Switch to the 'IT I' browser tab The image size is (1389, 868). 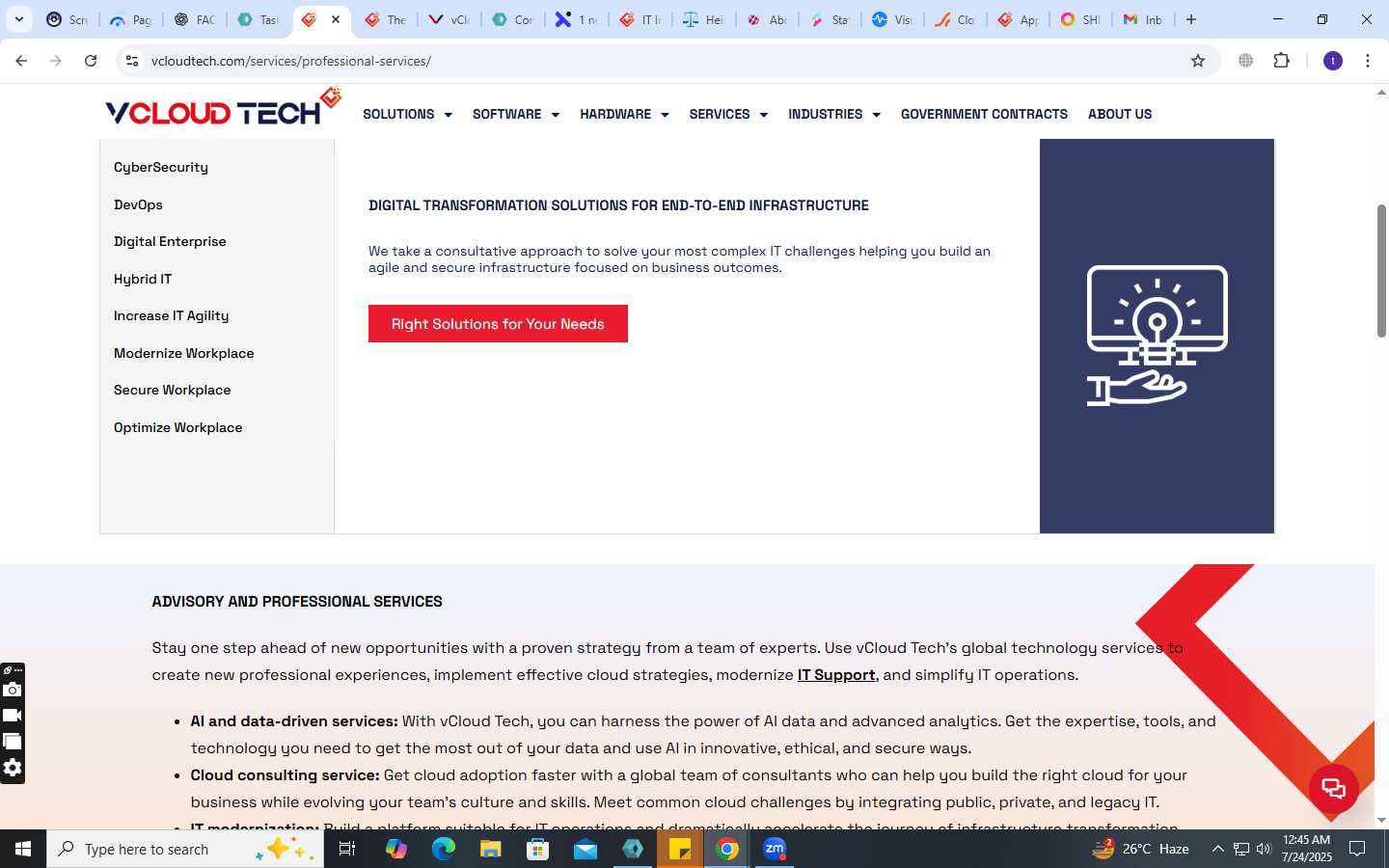click(640, 19)
